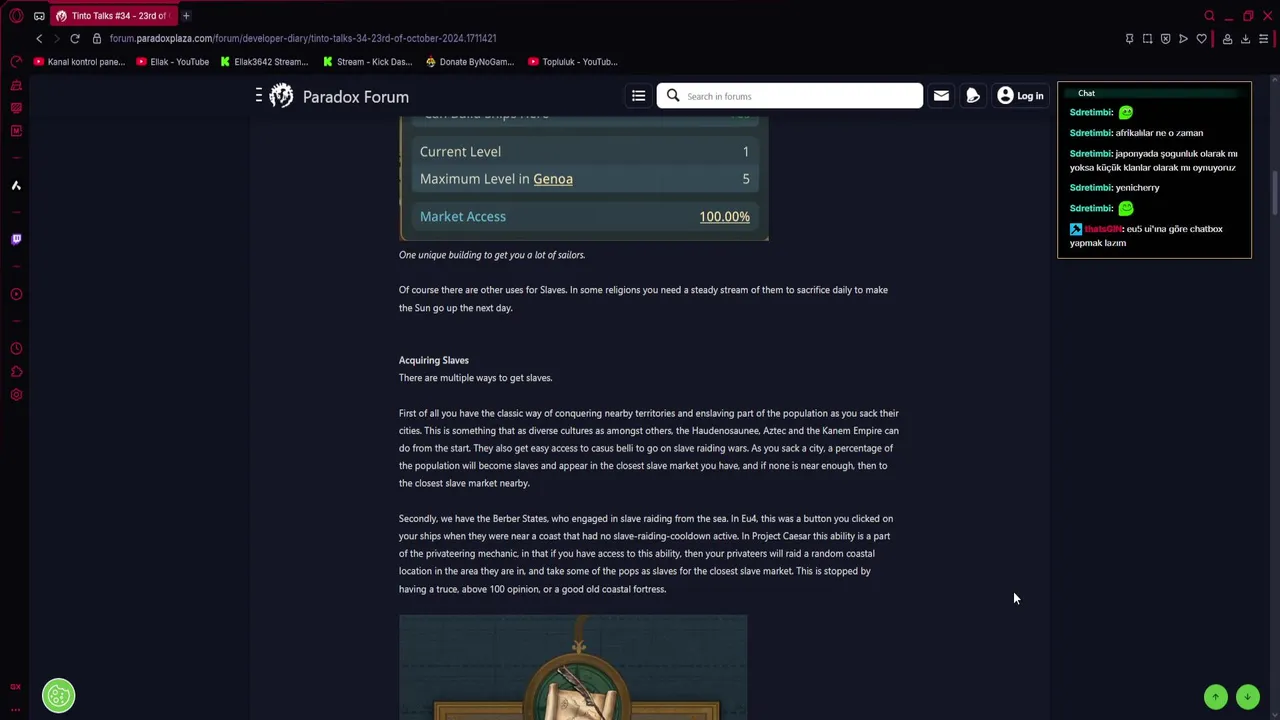Expand the forum hamburger list menu
This screenshot has height=720, width=1280.
638,96
